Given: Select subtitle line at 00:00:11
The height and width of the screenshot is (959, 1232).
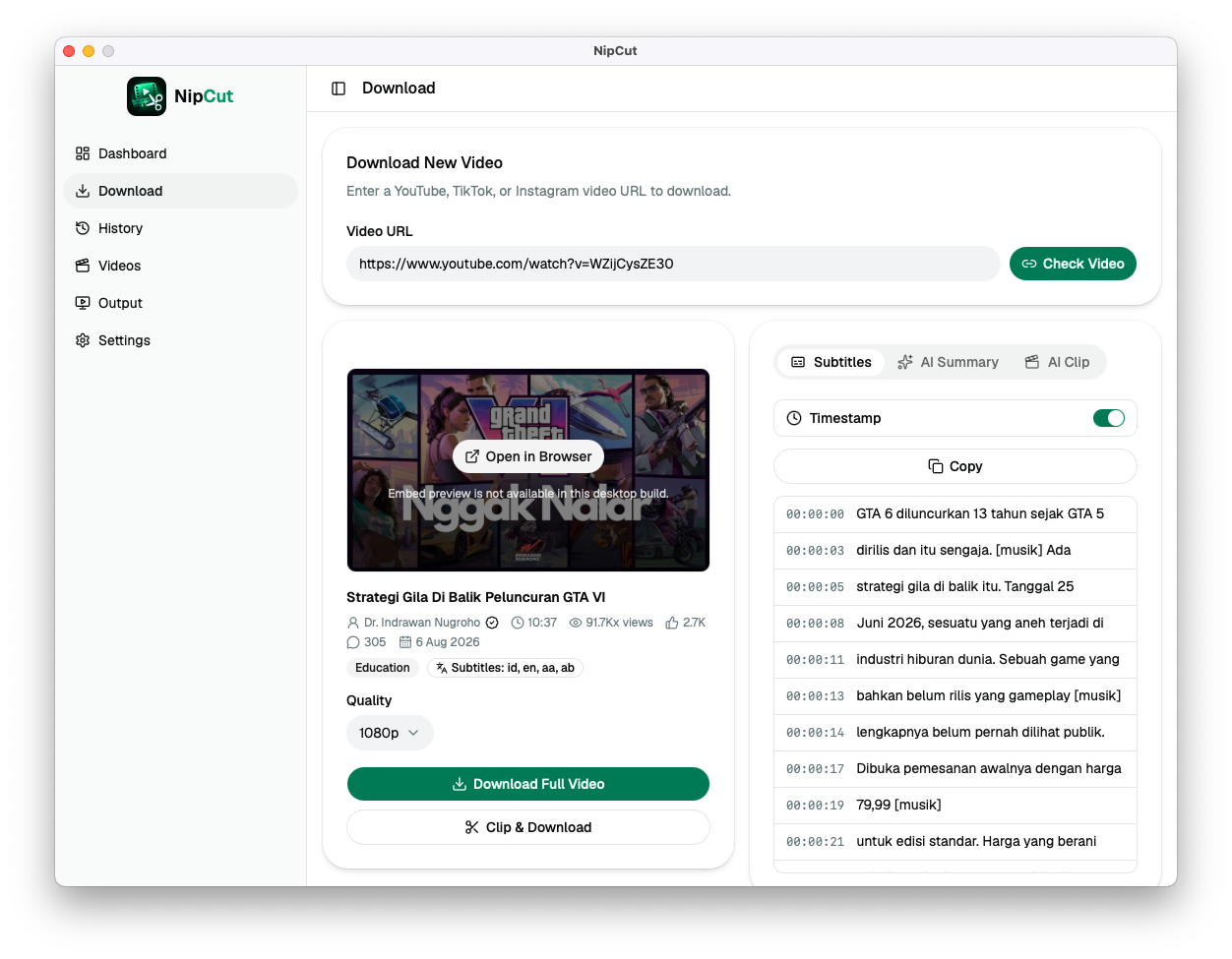Looking at the screenshot, I should pos(955,660).
